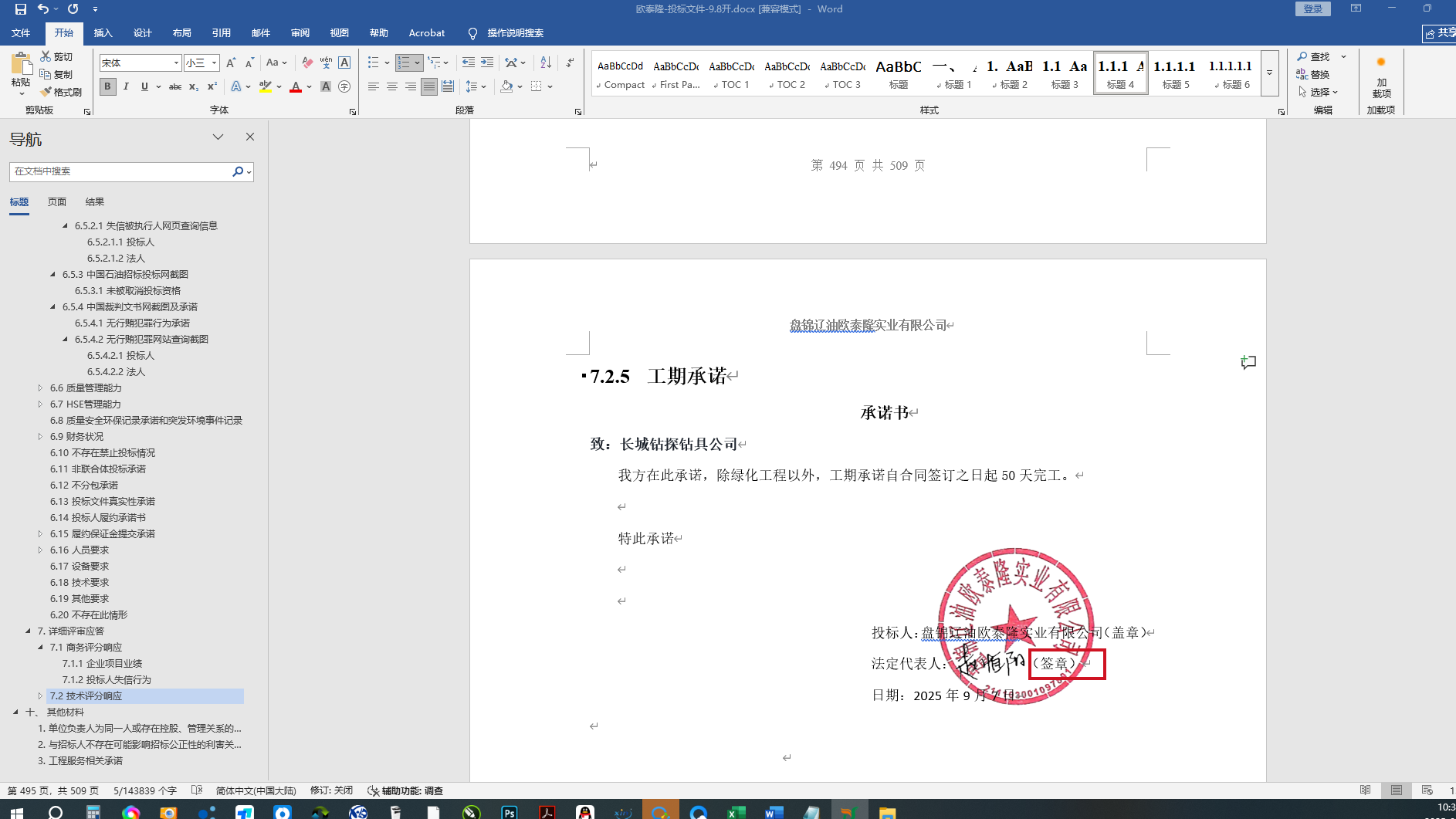The height and width of the screenshot is (819, 1456).
Task: Shrink the font size one step
Action: pos(249,63)
